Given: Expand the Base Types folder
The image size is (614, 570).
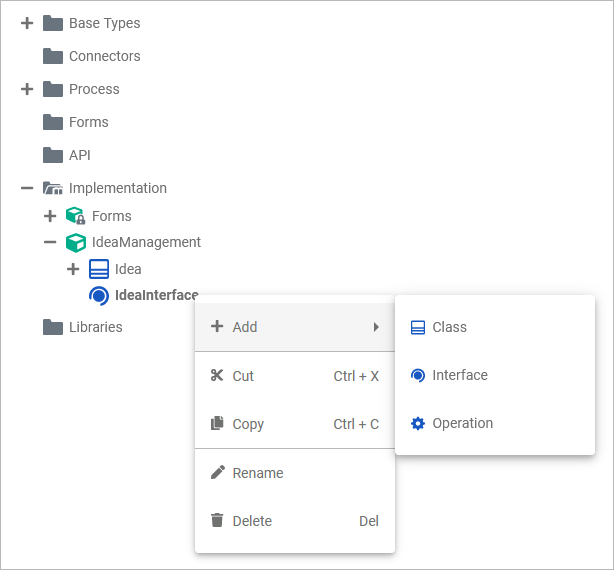Looking at the screenshot, I should [27, 23].
